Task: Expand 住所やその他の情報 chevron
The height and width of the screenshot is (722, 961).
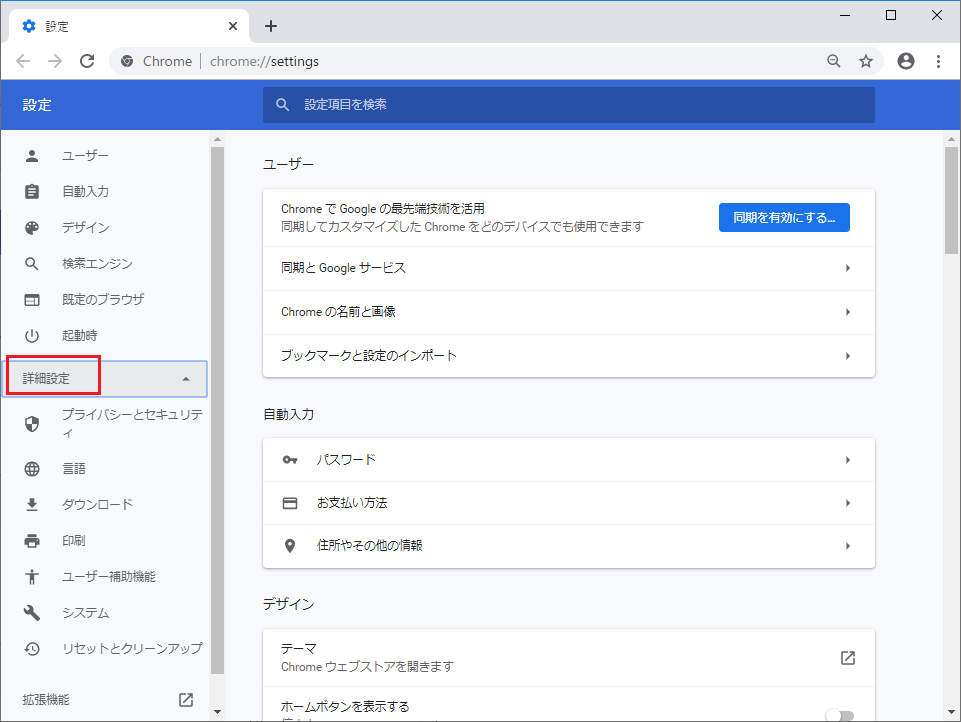Action: click(x=848, y=545)
